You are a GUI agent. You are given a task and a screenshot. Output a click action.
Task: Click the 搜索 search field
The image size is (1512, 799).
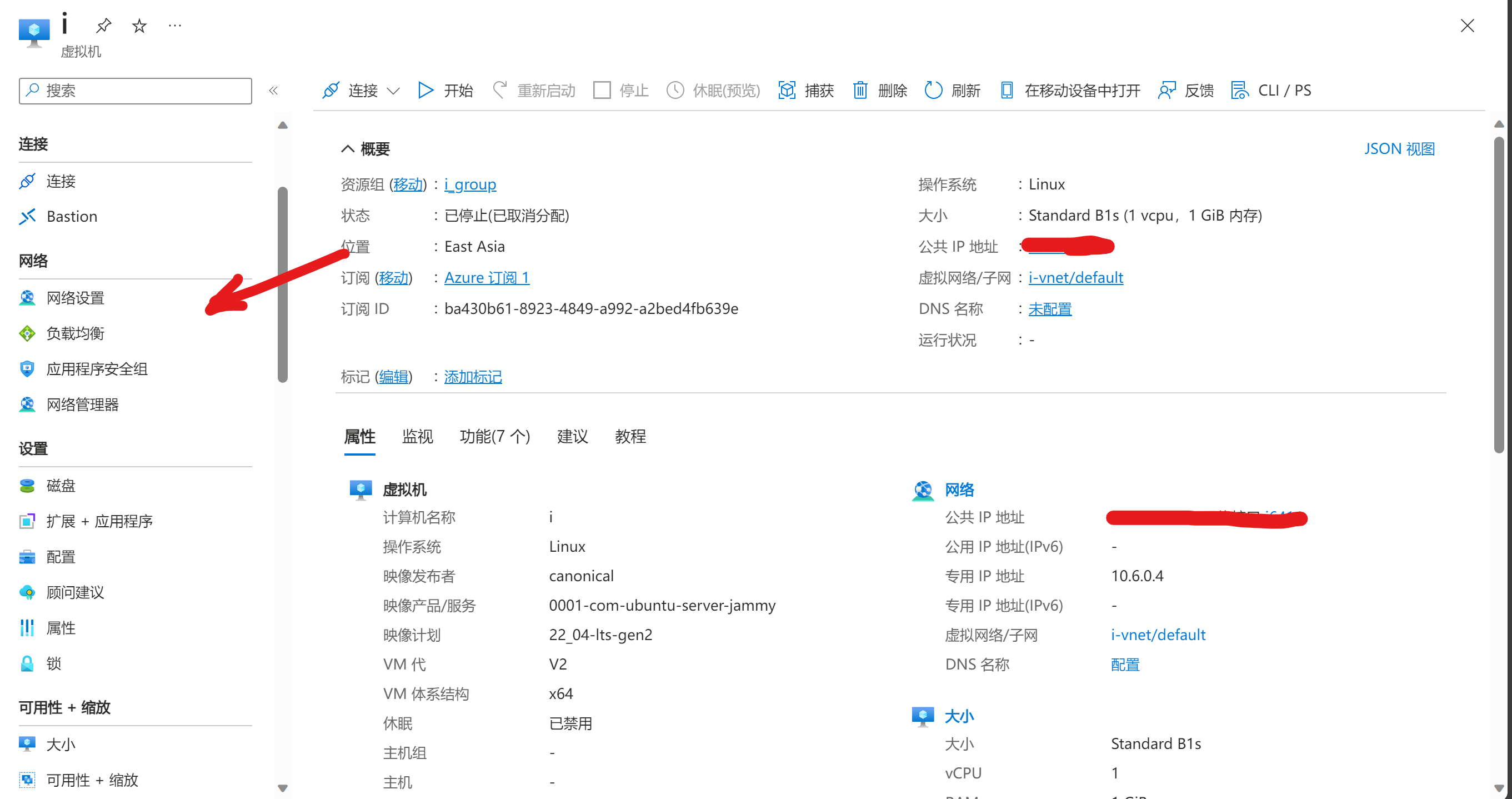pos(136,91)
